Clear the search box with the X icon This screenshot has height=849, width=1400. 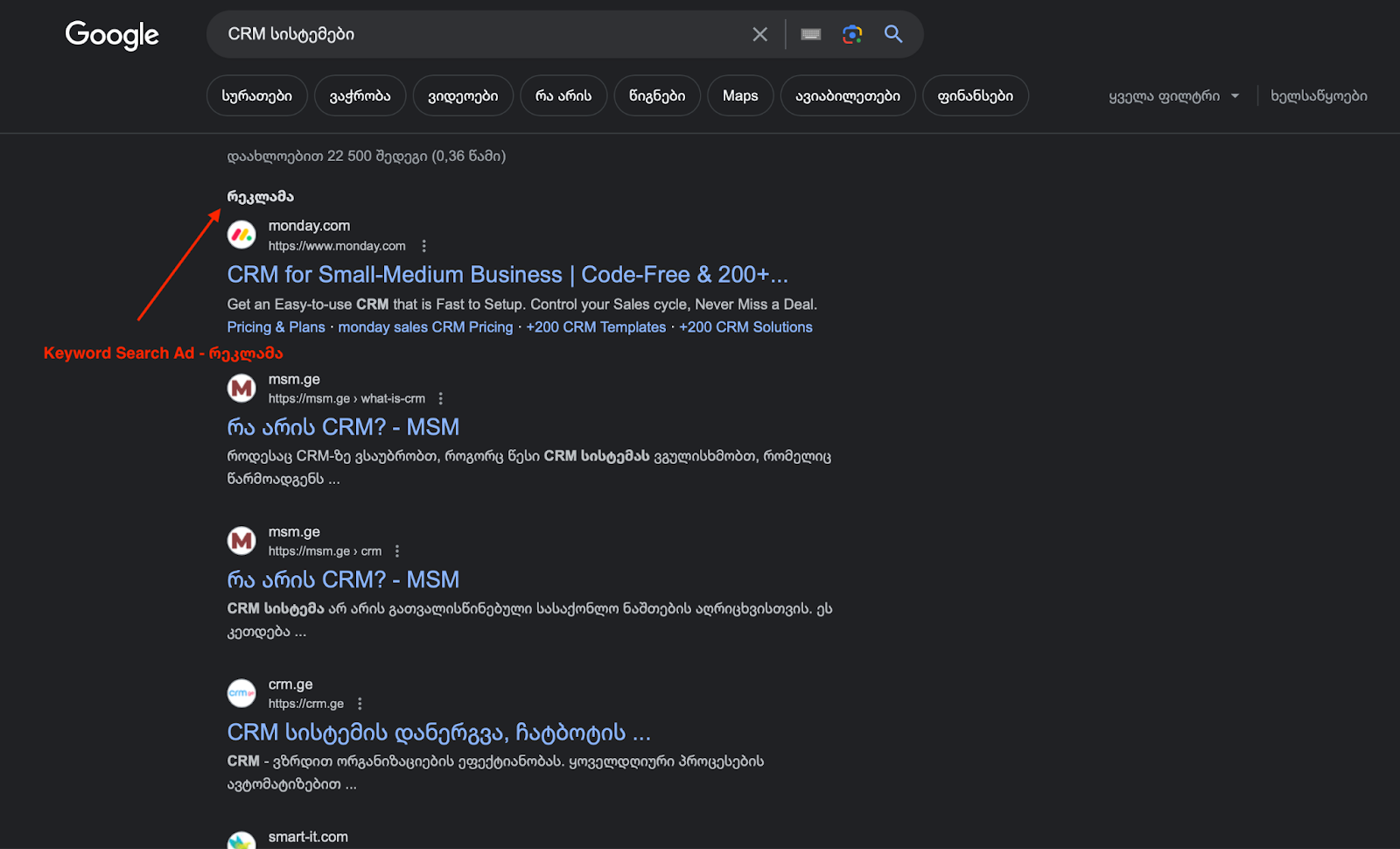[759, 34]
